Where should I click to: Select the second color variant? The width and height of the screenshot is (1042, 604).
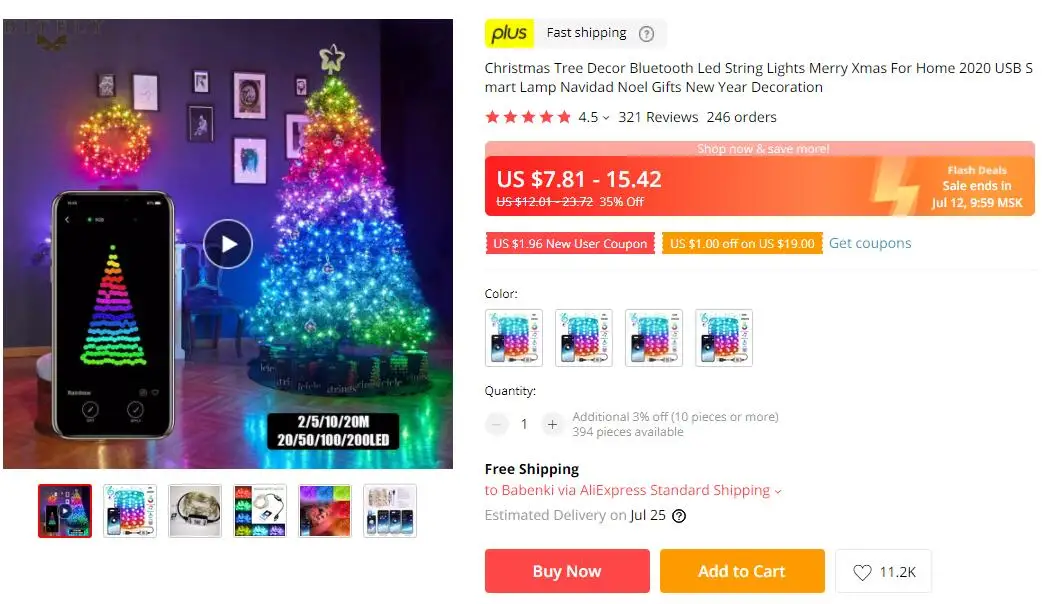pos(583,338)
